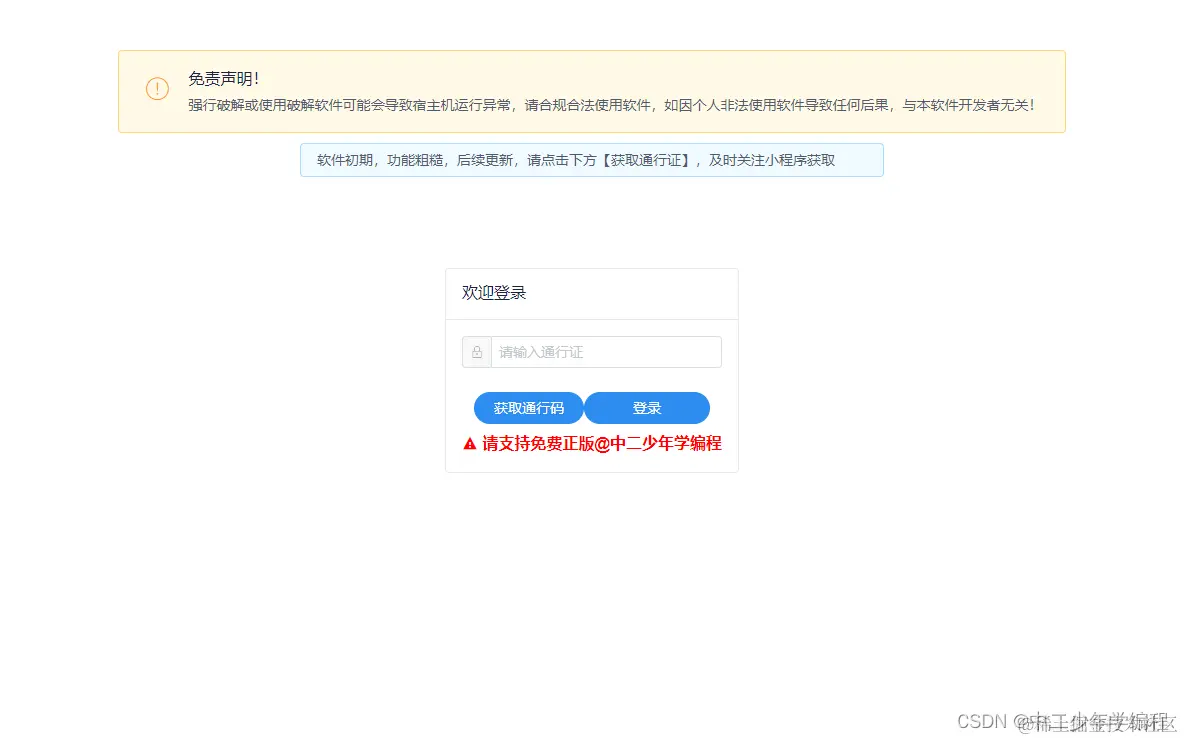The height and width of the screenshot is (741, 1184).
Task: Focus the empty passcode entry box
Action: [606, 352]
